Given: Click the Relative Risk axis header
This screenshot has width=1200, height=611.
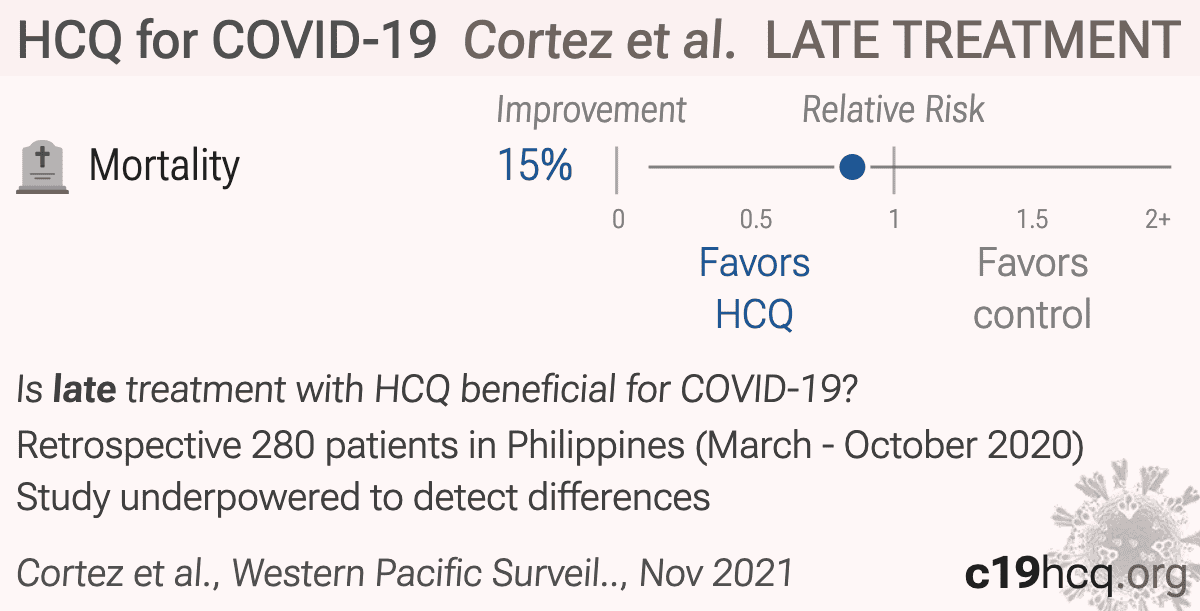Looking at the screenshot, I should 893,110.
